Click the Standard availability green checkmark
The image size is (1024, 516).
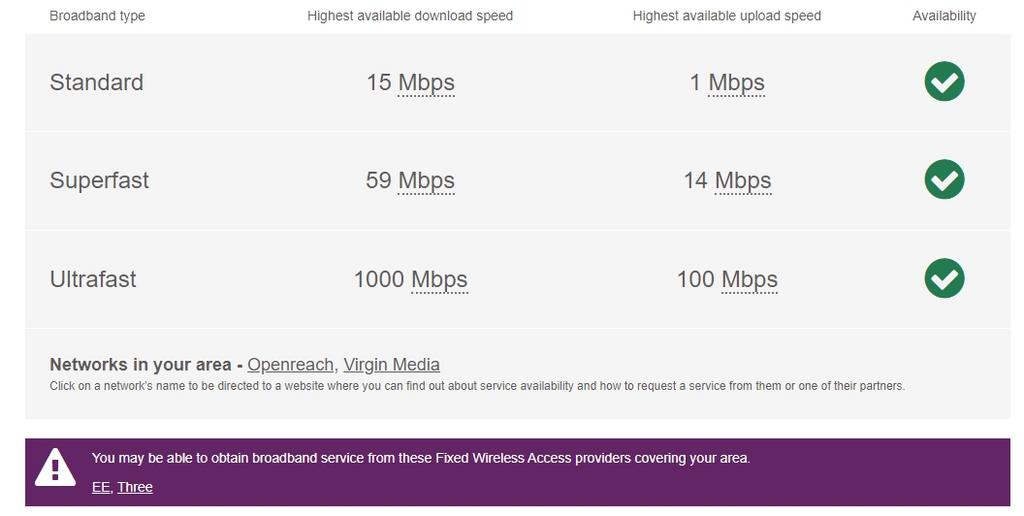point(944,82)
